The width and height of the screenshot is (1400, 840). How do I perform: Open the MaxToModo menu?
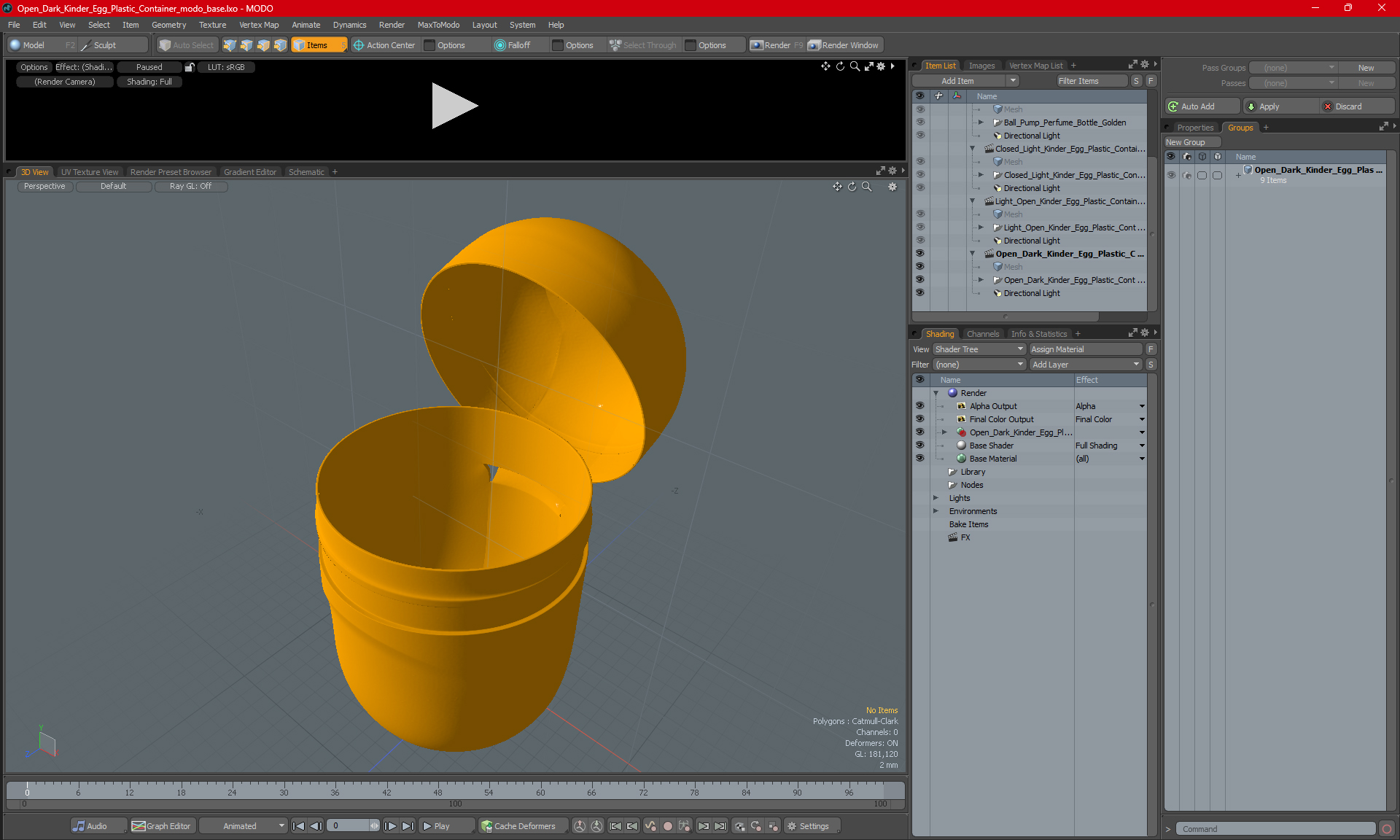click(438, 25)
